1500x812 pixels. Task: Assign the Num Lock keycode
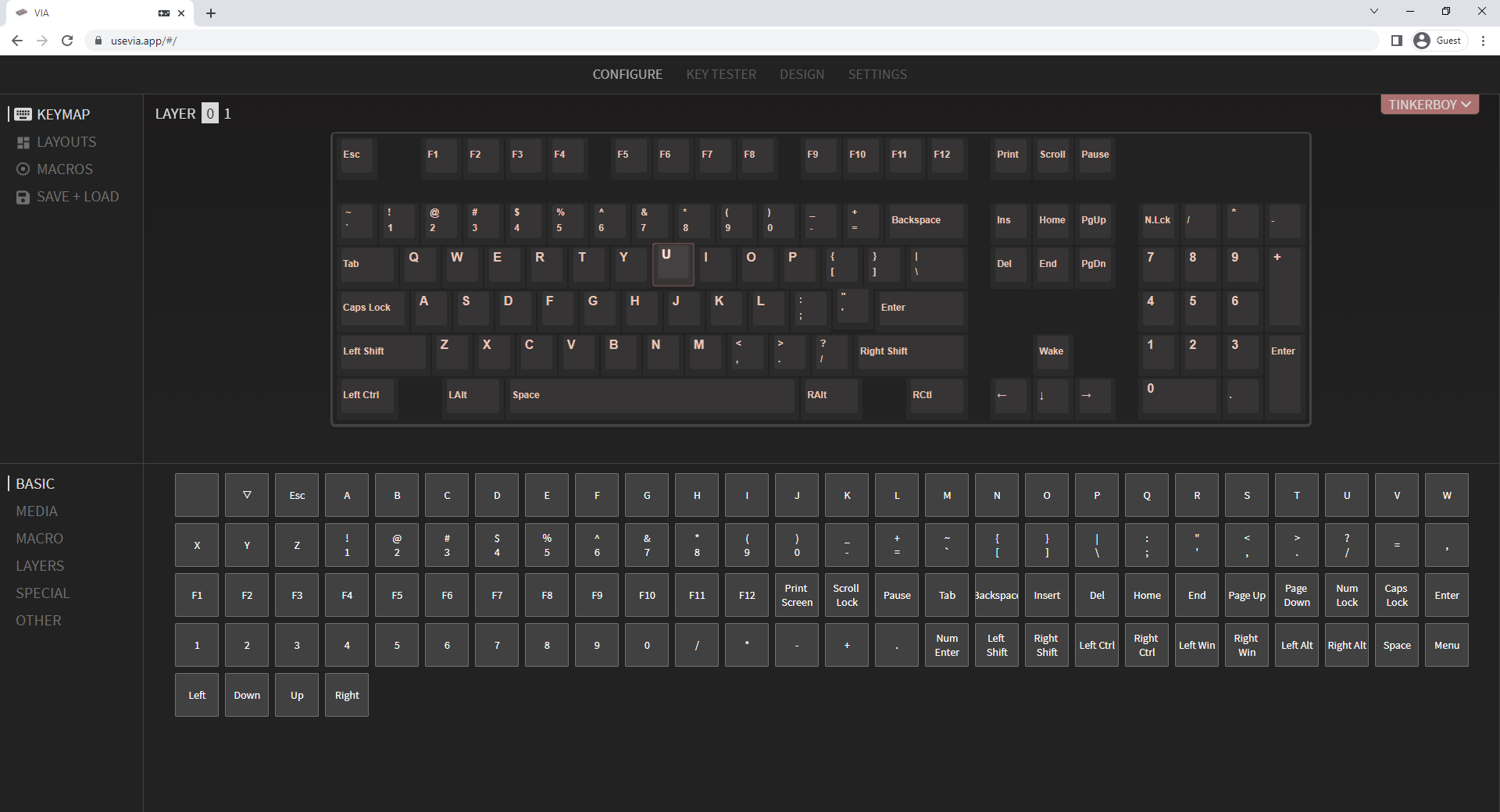click(x=1347, y=595)
